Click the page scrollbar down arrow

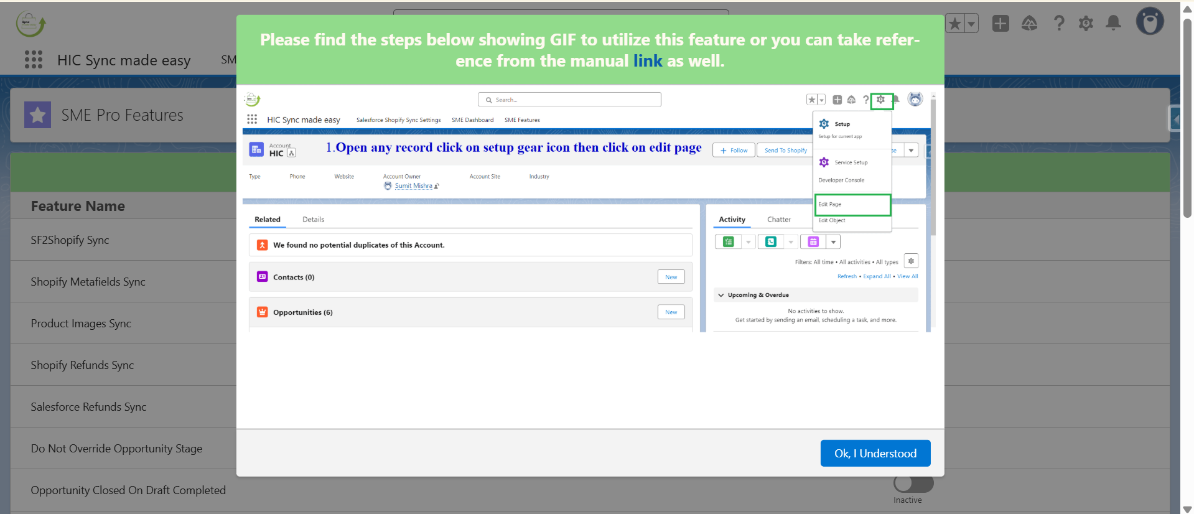pyautogui.click(x=1187, y=507)
